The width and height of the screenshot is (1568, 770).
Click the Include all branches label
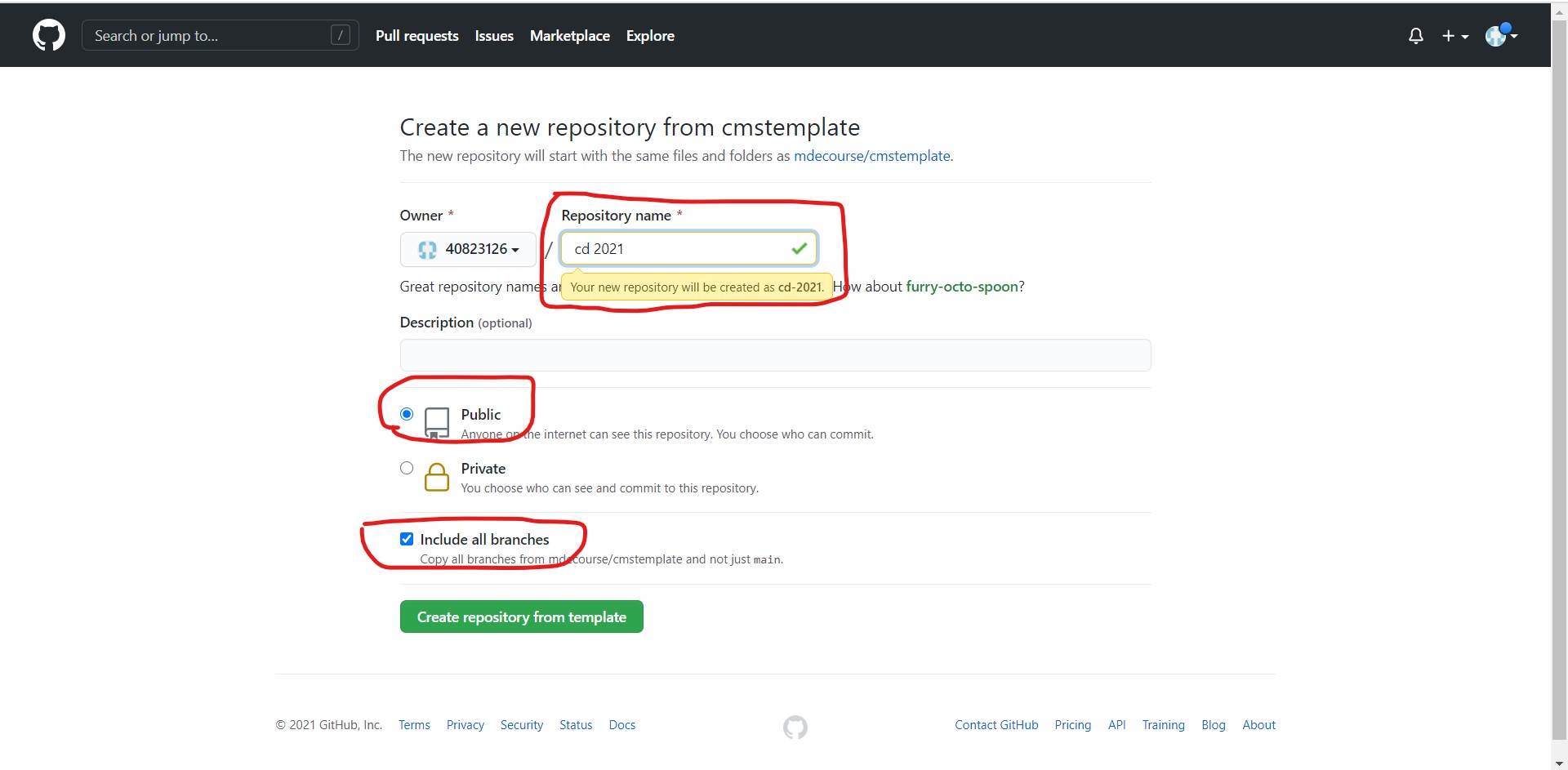click(x=484, y=540)
